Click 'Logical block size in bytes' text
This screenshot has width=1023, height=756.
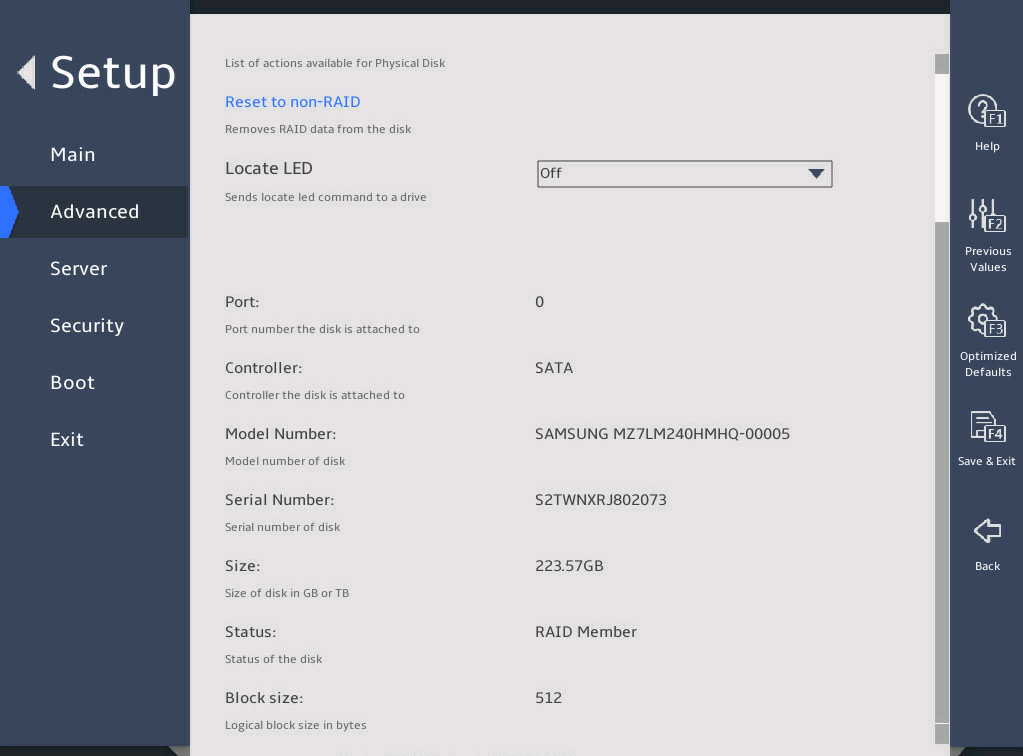coord(296,725)
